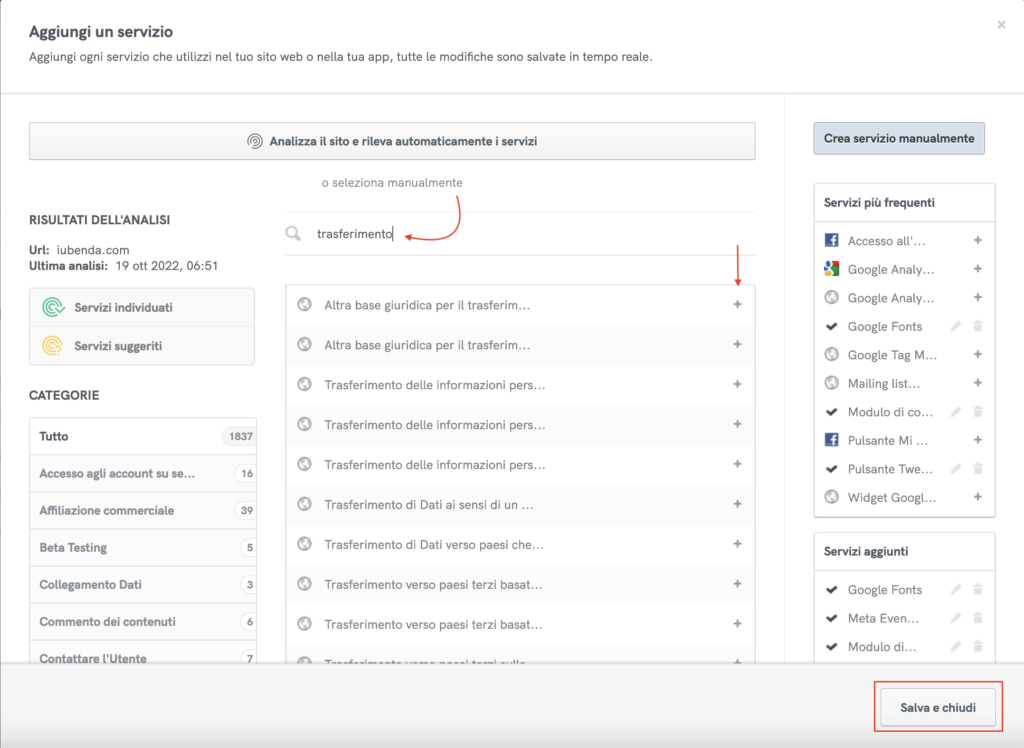Click the pencil edit icon for Pulsante Tweet
1024x748 pixels.
coord(956,469)
